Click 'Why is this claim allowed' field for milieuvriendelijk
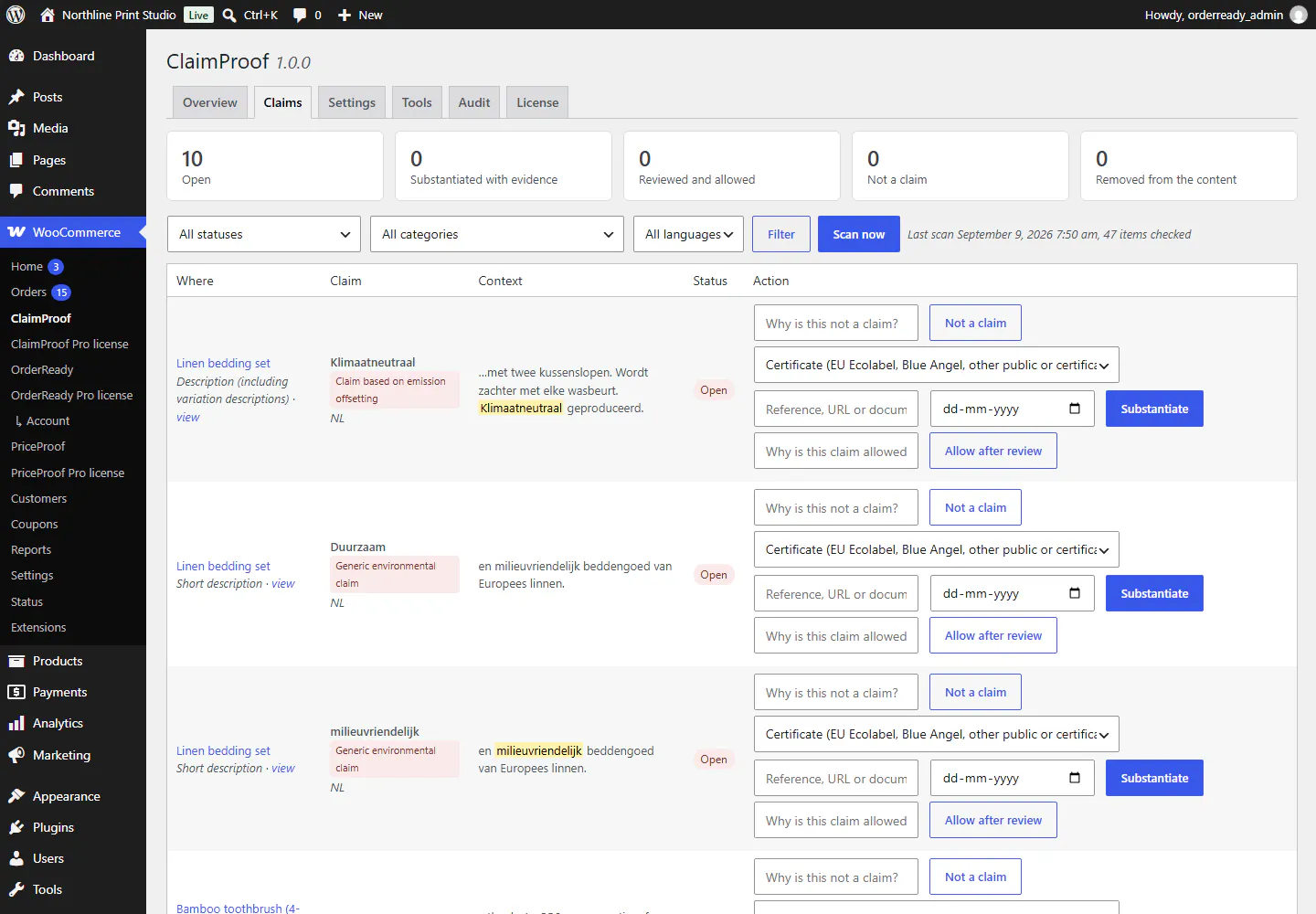Image resolution: width=1316 pixels, height=914 pixels. pos(836,820)
